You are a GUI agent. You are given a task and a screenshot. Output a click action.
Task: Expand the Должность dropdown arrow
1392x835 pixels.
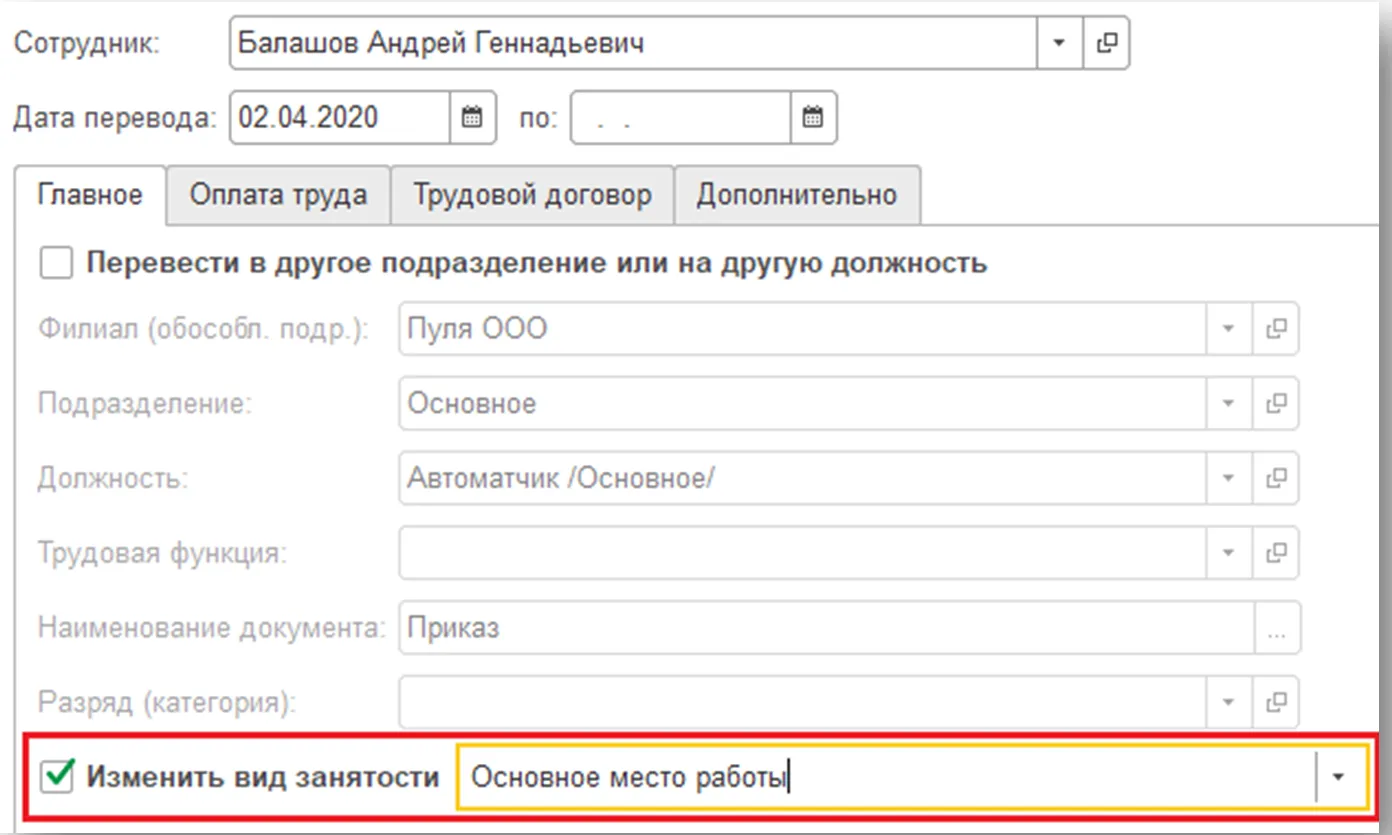[x=1229, y=478]
